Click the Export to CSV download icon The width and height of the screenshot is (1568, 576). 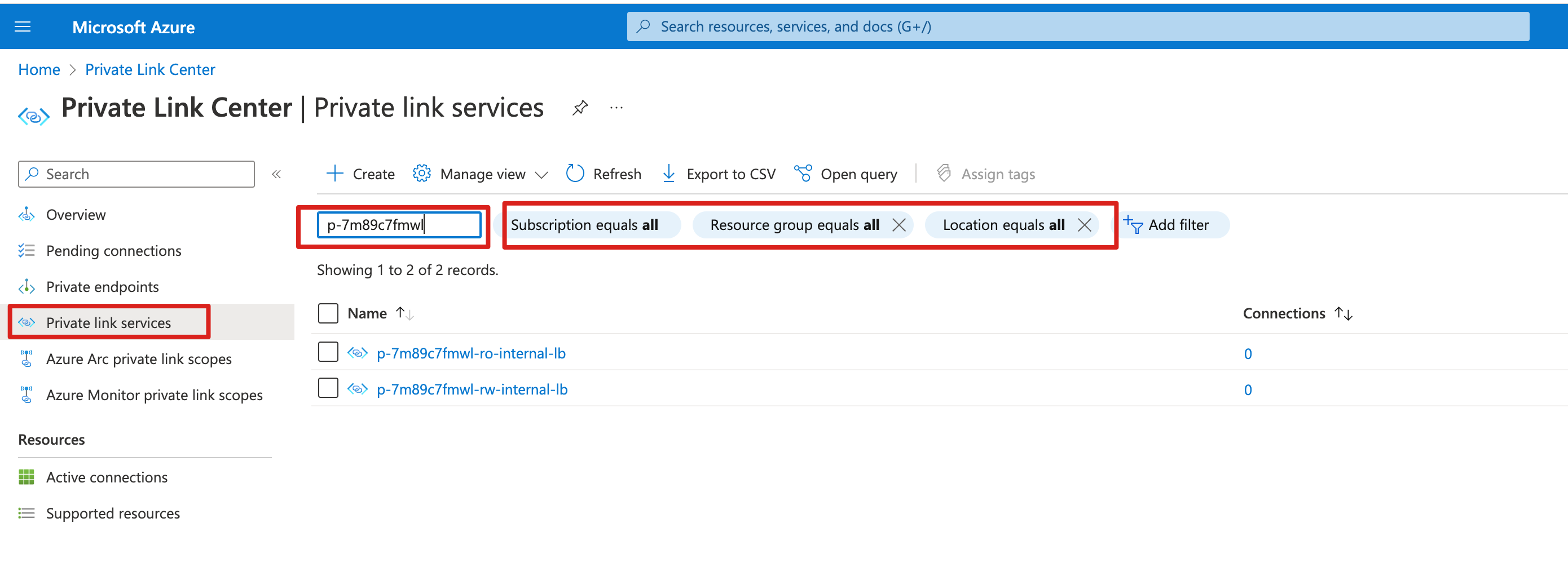[668, 174]
